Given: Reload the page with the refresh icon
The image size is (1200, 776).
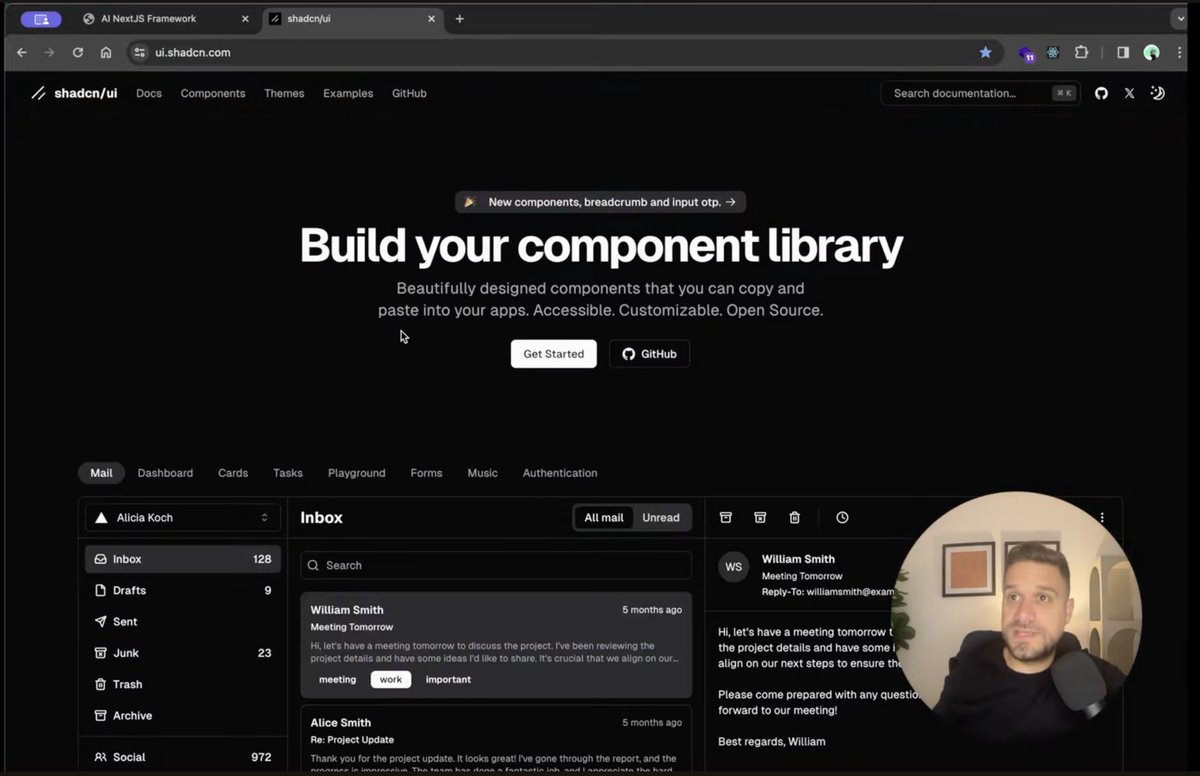Looking at the screenshot, I should pyautogui.click(x=78, y=52).
